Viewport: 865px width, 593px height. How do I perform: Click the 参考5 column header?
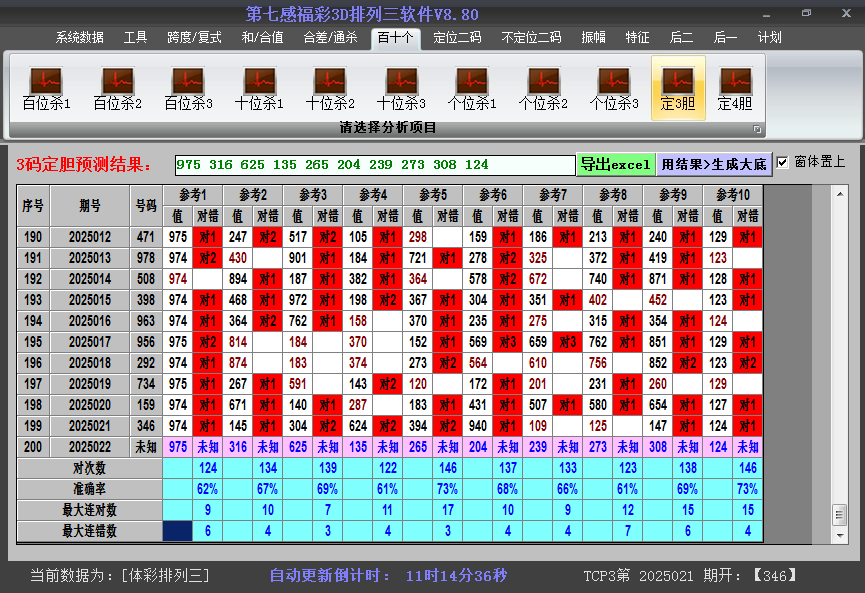(433, 195)
